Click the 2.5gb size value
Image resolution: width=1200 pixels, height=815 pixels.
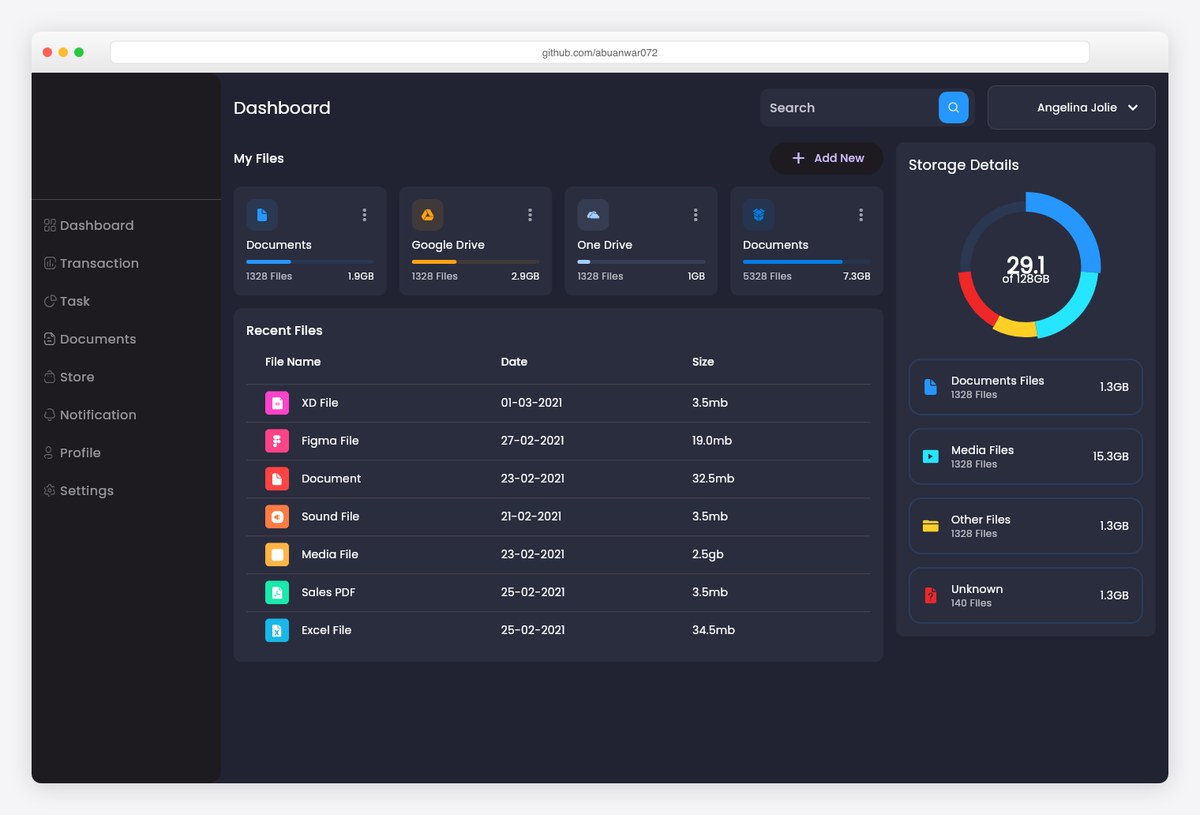point(708,555)
